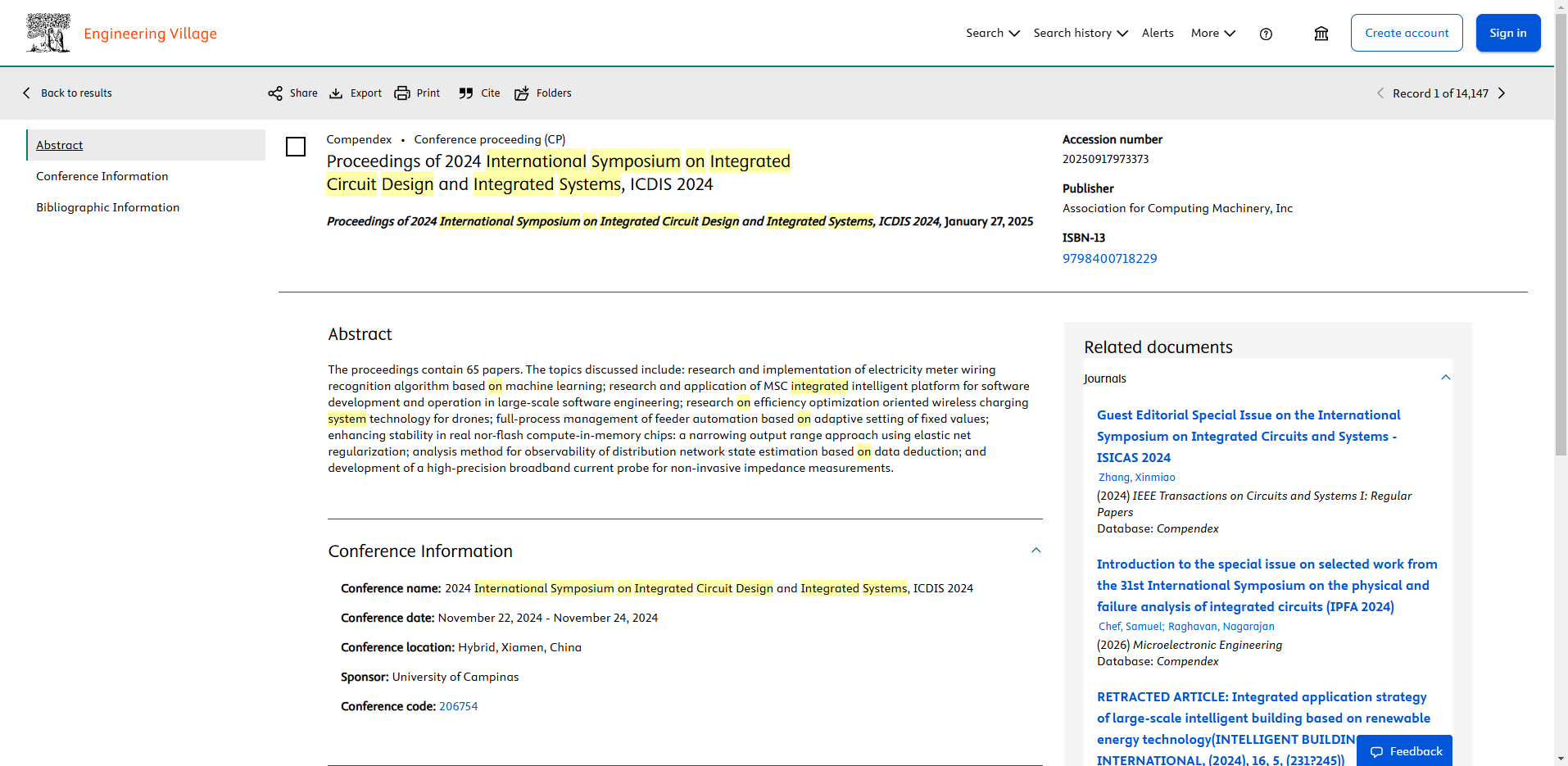The image size is (1568, 766).
Task: Expand the Search history dropdown
Action: point(1080,33)
